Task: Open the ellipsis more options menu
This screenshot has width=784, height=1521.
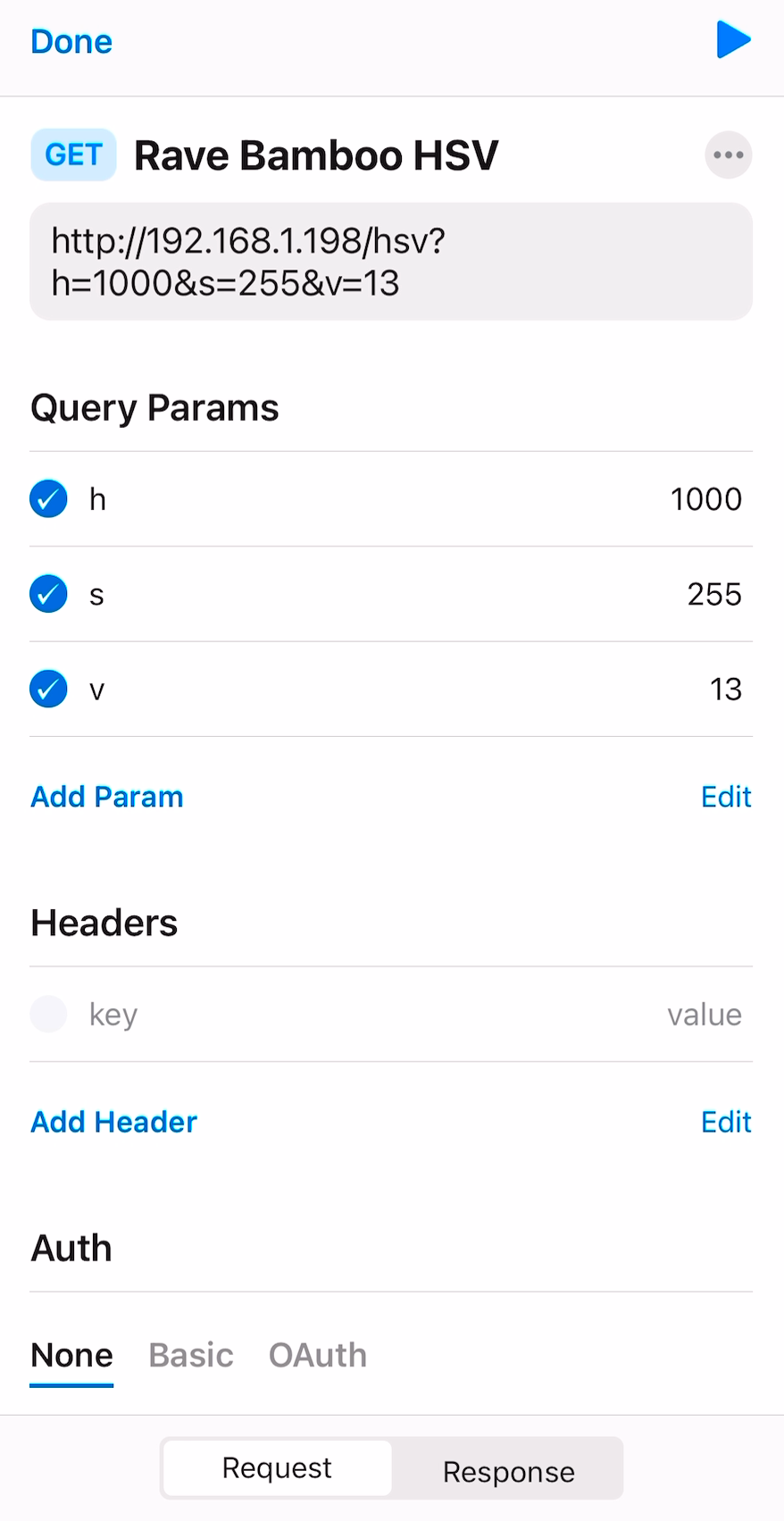Action: tap(729, 155)
